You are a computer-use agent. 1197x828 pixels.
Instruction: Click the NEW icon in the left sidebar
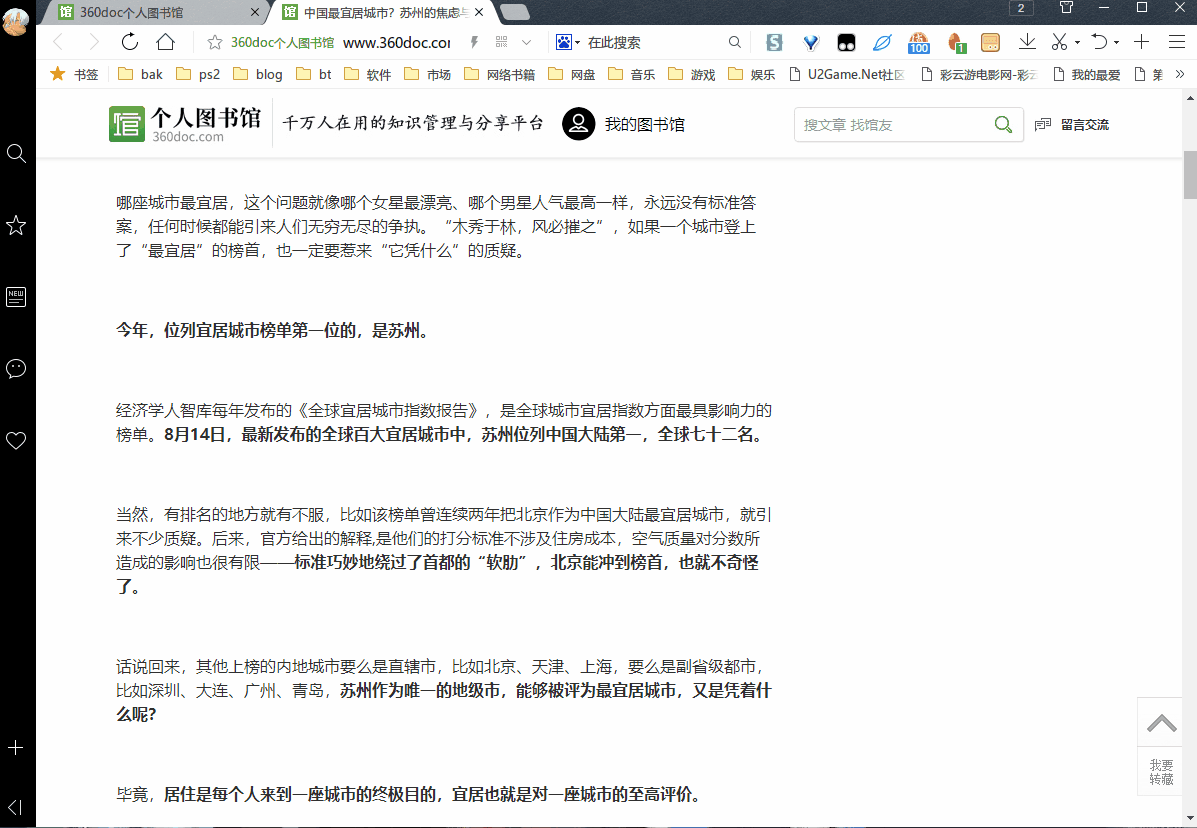click(15, 296)
